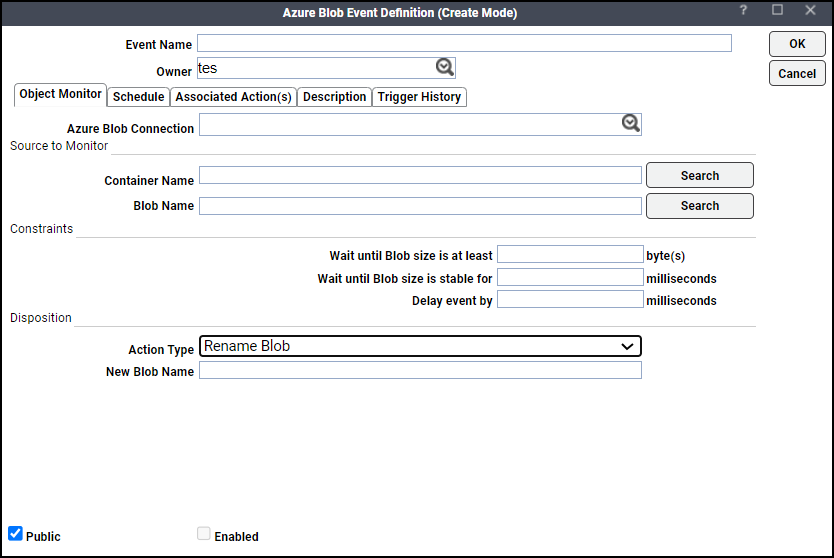View the Trigger History tab
Screen dimensions: 834x558
click(x=419, y=97)
